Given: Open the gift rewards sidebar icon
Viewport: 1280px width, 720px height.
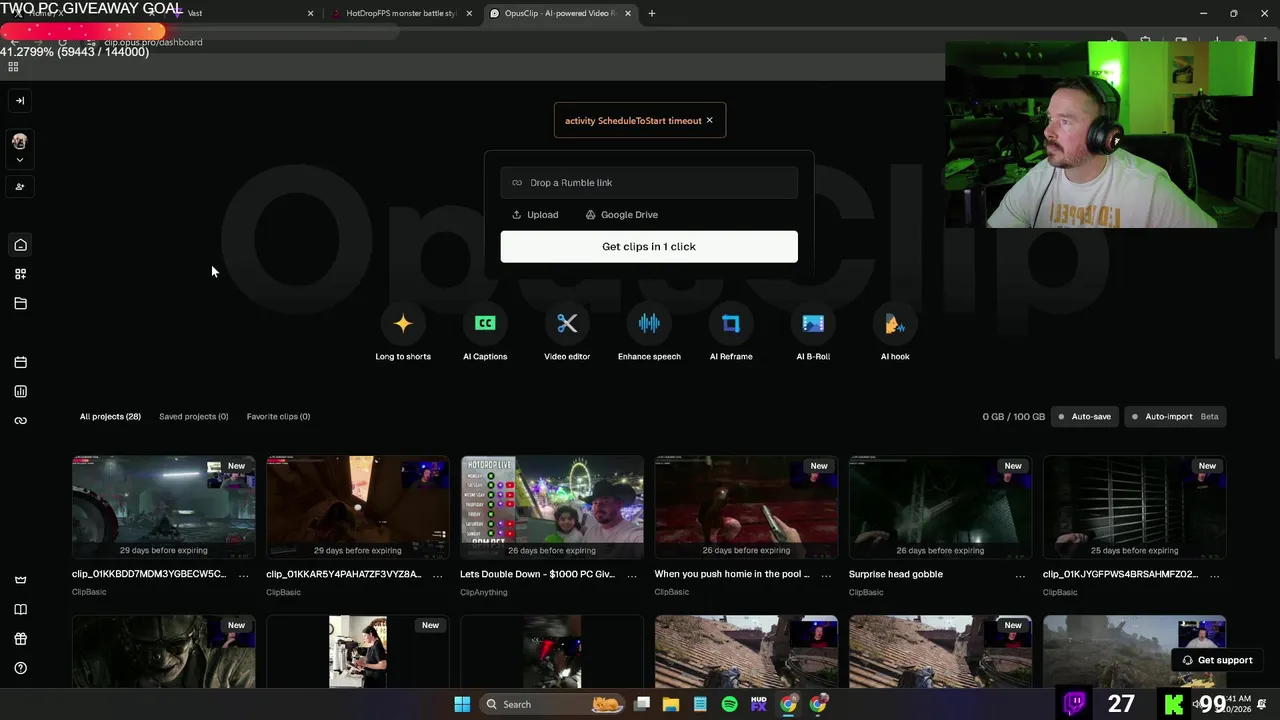Looking at the screenshot, I should pyautogui.click(x=20, y=639).
